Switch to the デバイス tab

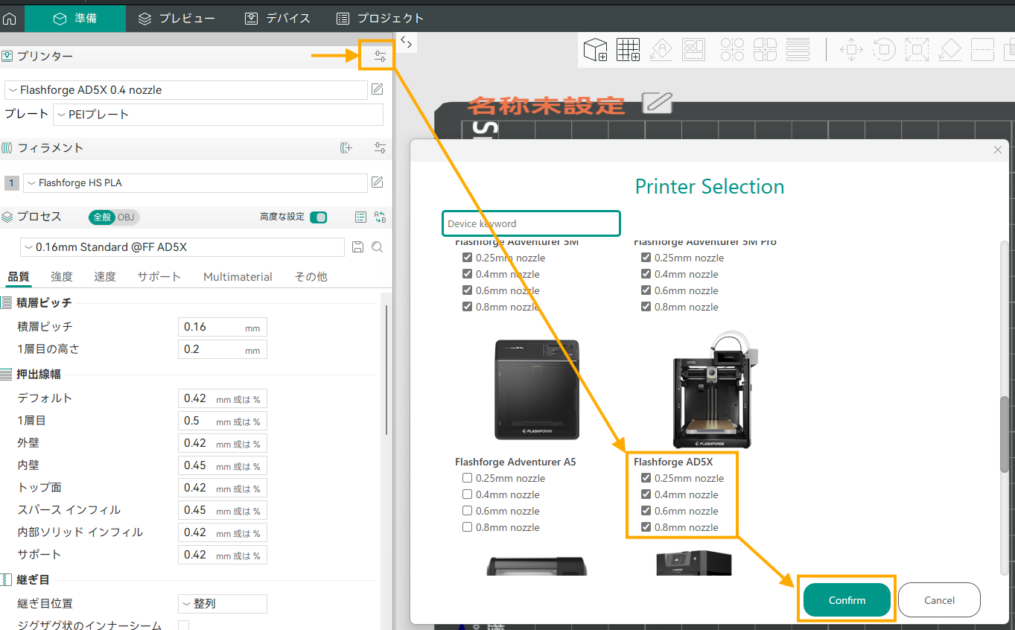pos(278,18)
